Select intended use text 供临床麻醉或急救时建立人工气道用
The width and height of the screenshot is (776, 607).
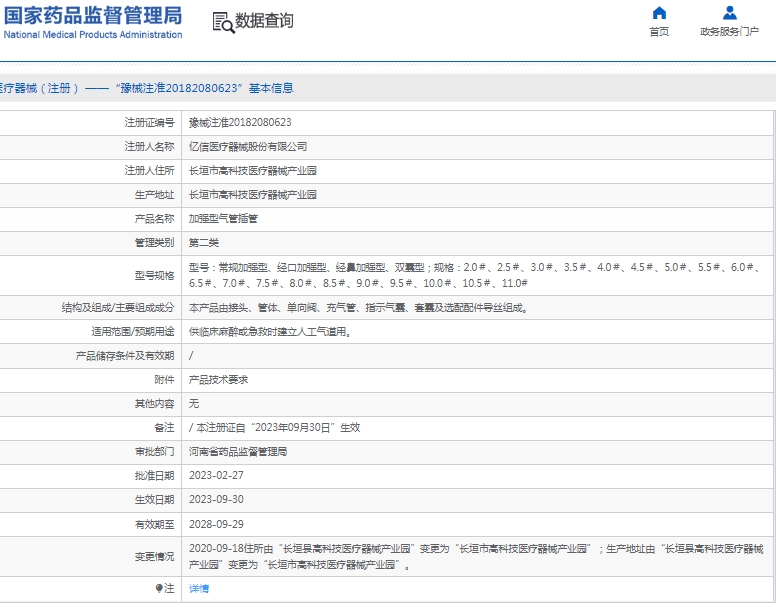pos(270,331)
